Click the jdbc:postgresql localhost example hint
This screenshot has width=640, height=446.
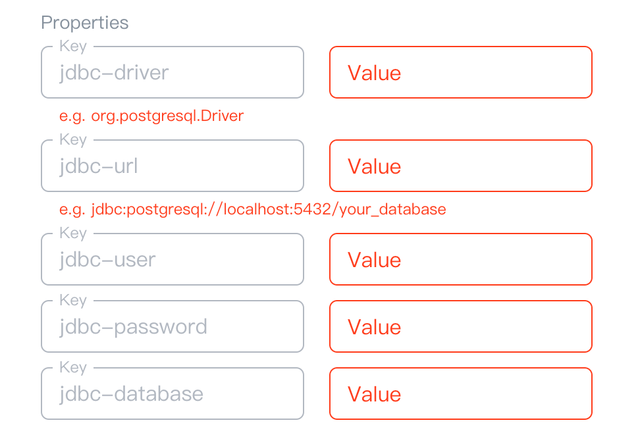click(252, 209)
